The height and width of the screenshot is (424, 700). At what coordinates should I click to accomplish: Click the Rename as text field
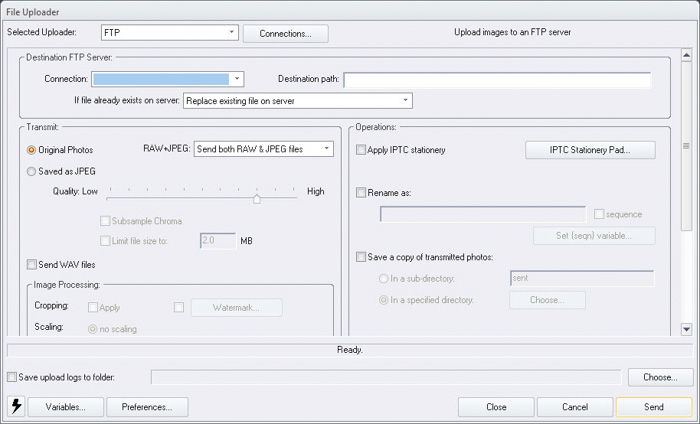point(483,214)
